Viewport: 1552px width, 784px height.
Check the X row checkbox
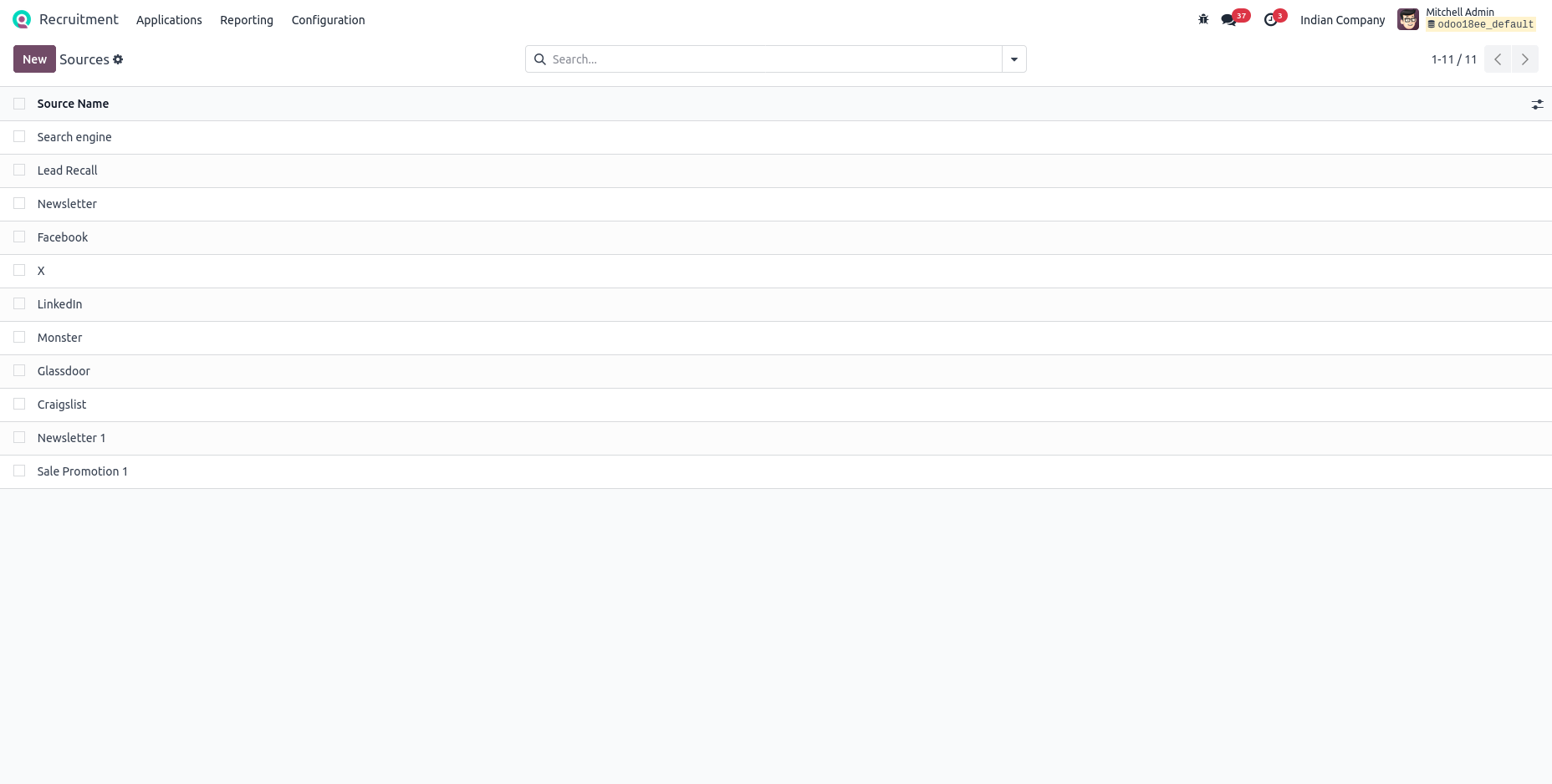pos(19,270)
